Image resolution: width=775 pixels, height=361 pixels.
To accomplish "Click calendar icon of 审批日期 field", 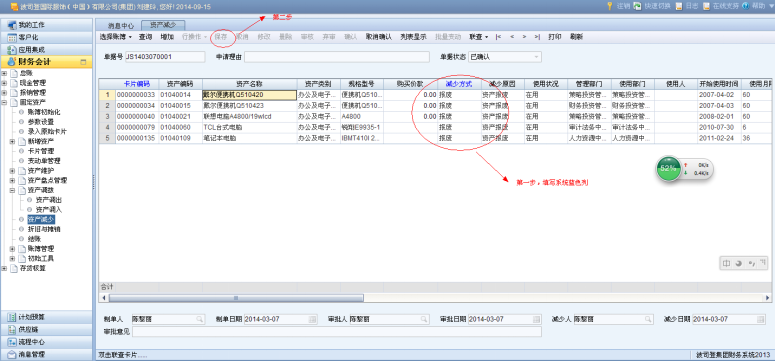I will 536,319.
